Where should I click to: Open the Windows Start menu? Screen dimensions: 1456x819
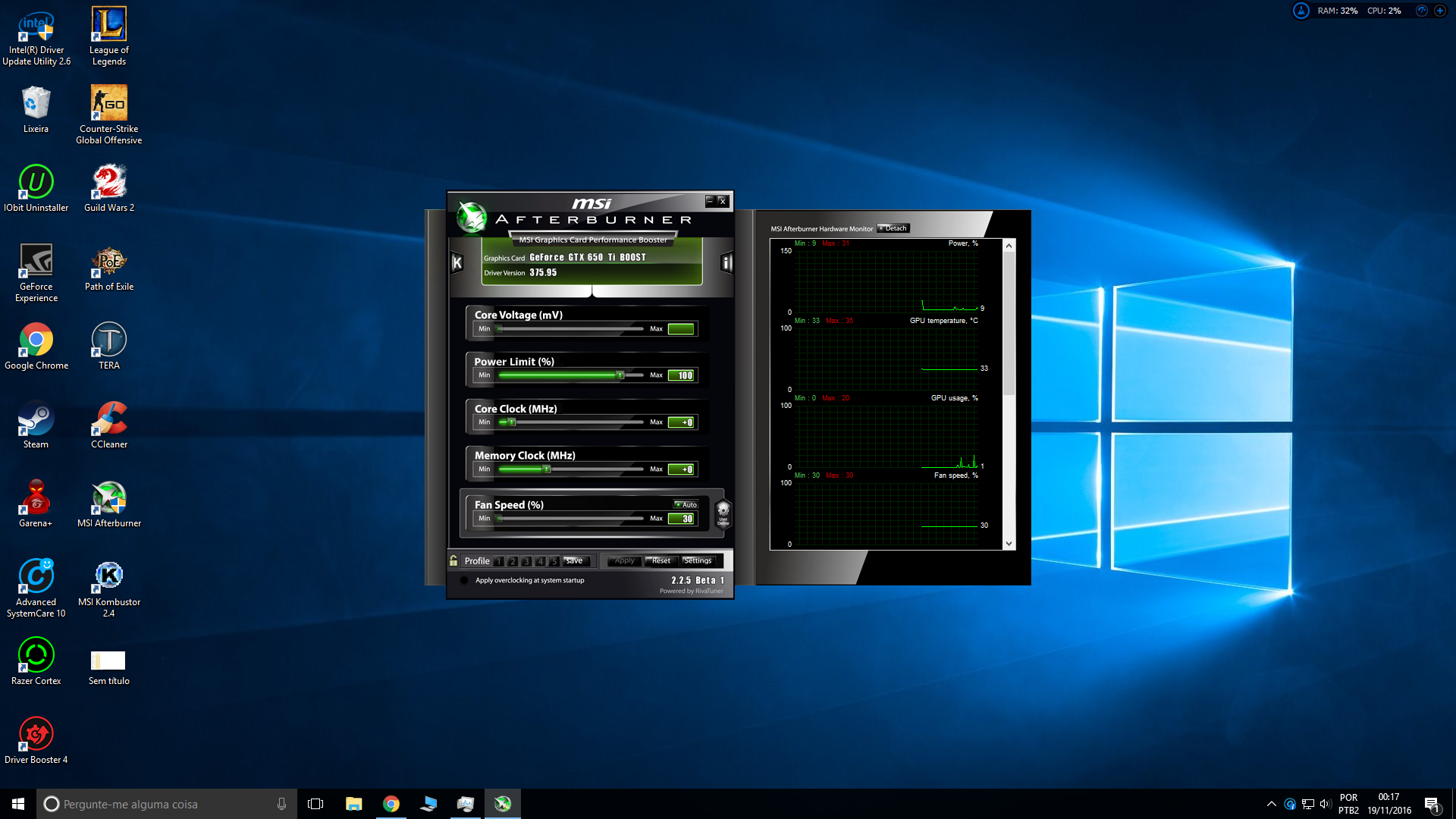pyautogui.click(x=18, y=804)
